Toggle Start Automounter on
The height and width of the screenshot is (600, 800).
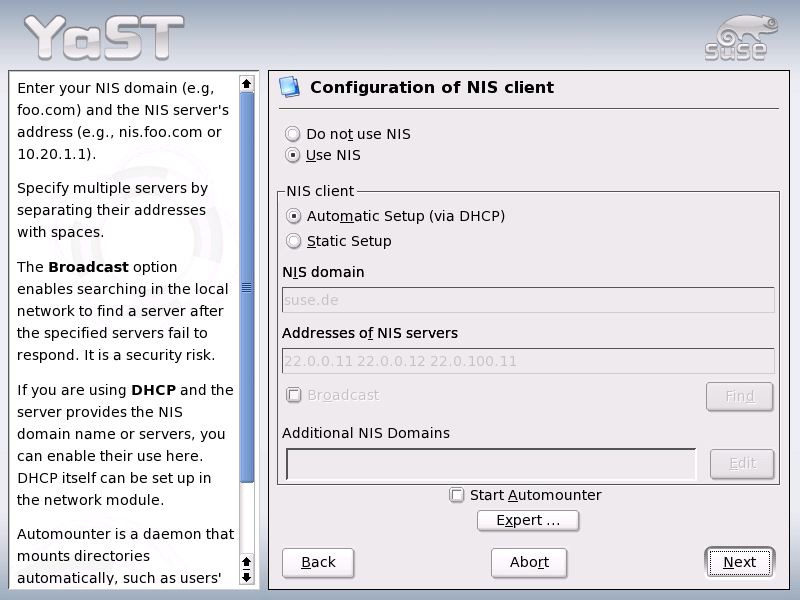[x=456, y=494]
